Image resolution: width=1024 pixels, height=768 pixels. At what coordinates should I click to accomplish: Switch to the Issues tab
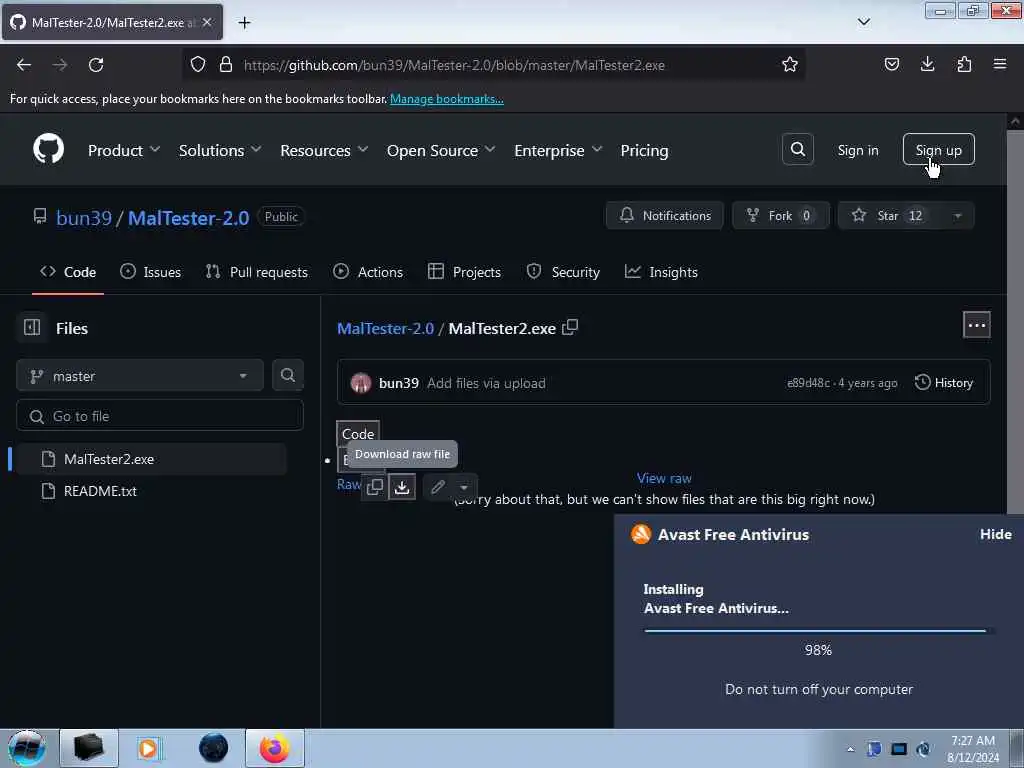(150, 272)
